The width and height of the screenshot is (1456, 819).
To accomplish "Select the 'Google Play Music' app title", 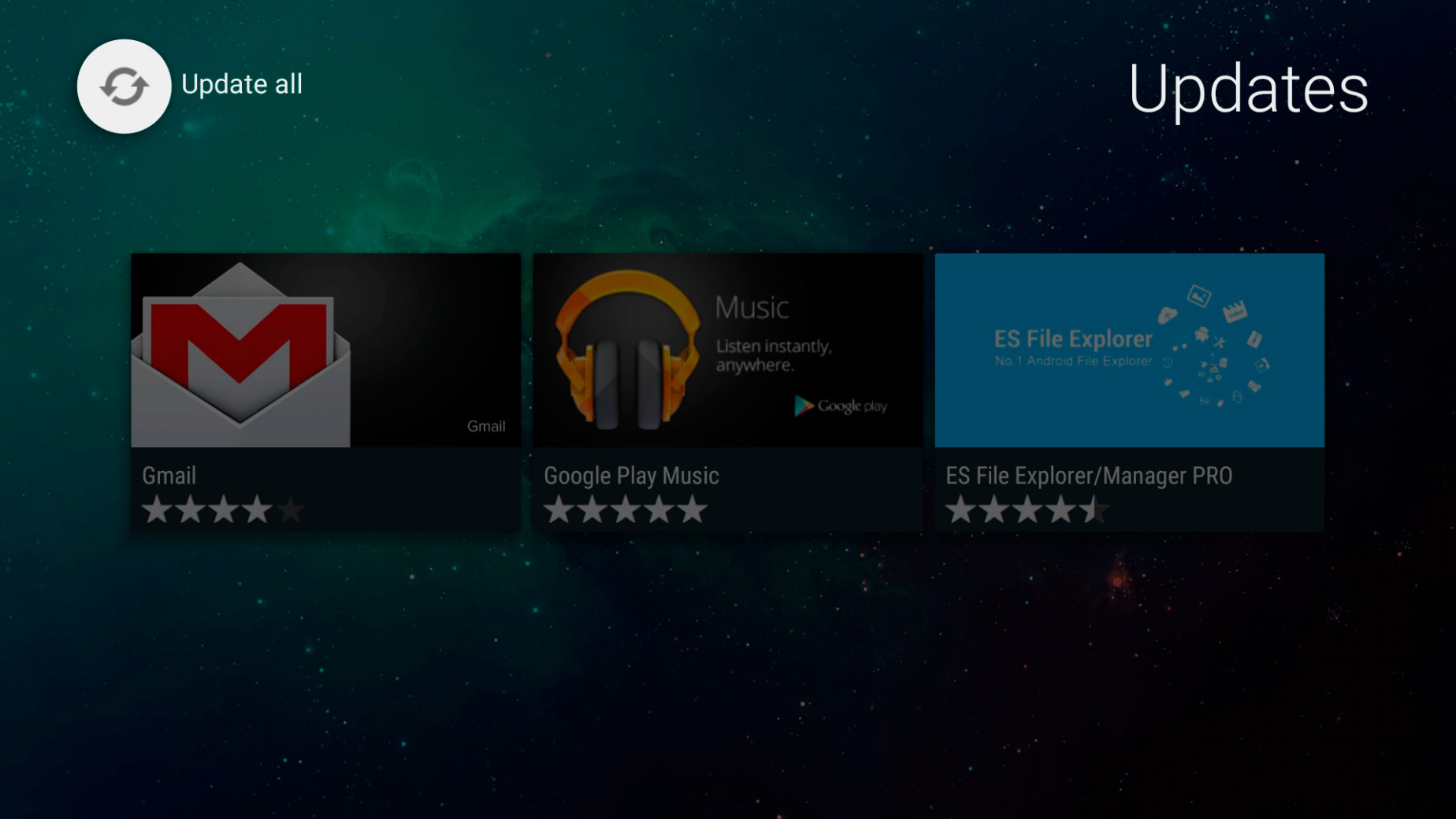I will click(631, 476).
